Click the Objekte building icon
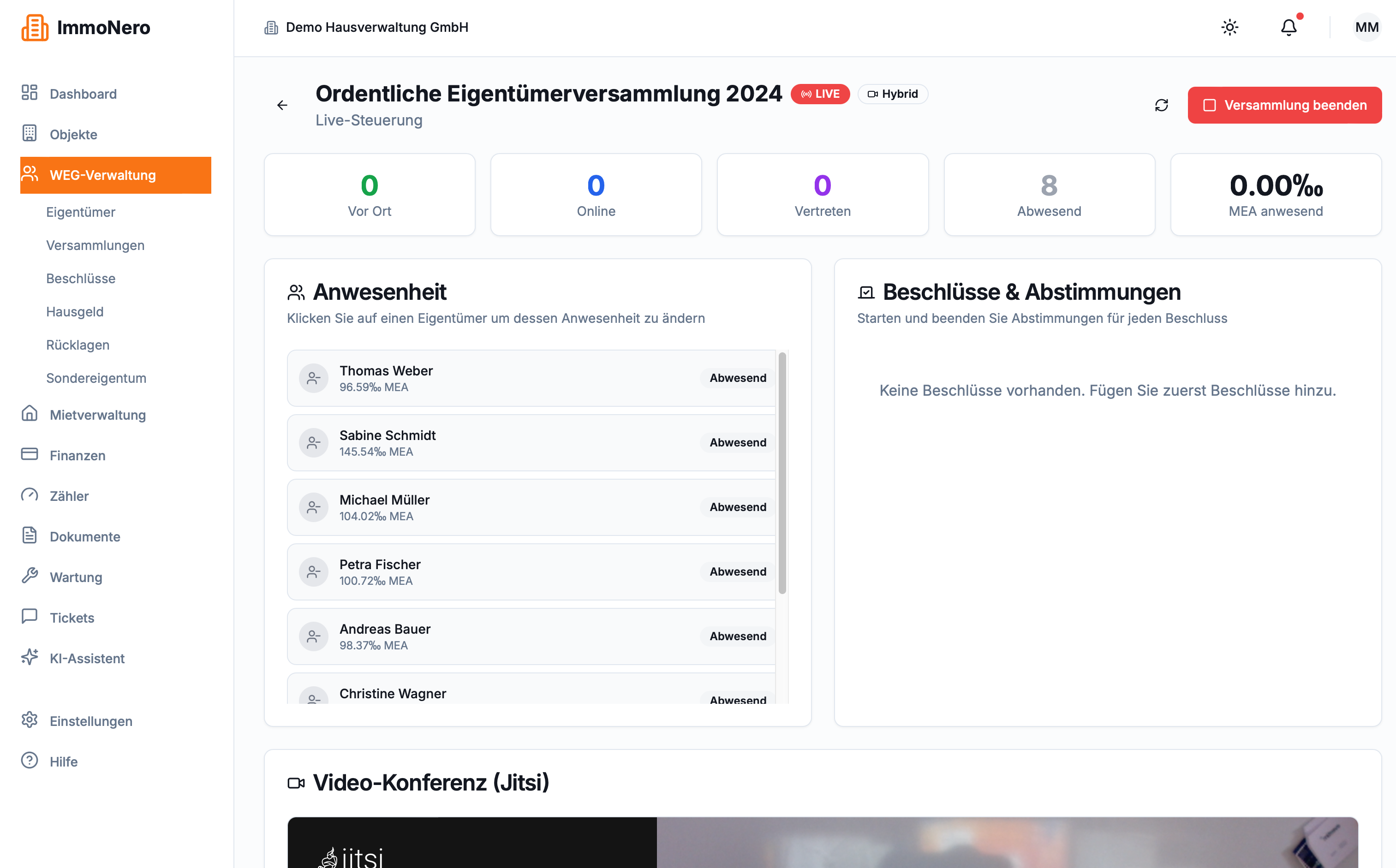This screenshot has width=1396, height=868. pyautogui.click(x=29, y=133)
